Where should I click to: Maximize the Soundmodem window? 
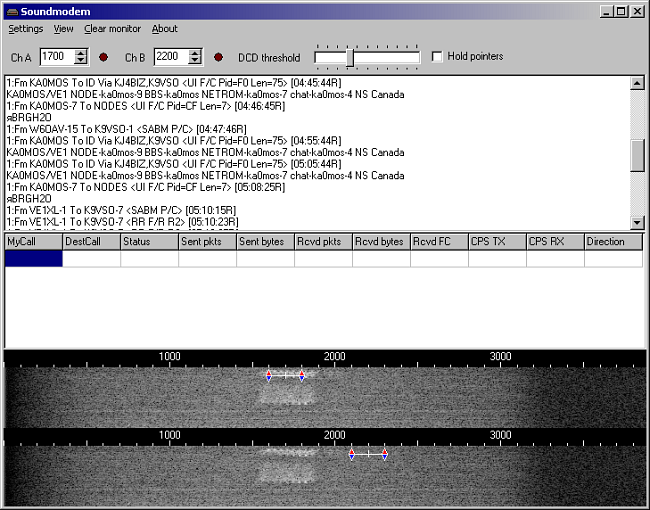tap(621, 12)
